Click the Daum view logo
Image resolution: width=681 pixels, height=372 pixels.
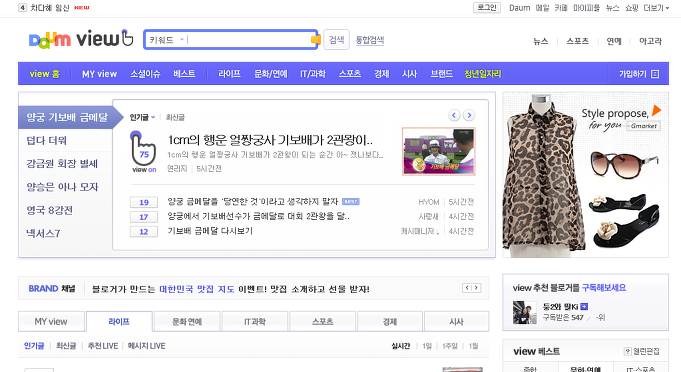(81, 40)
